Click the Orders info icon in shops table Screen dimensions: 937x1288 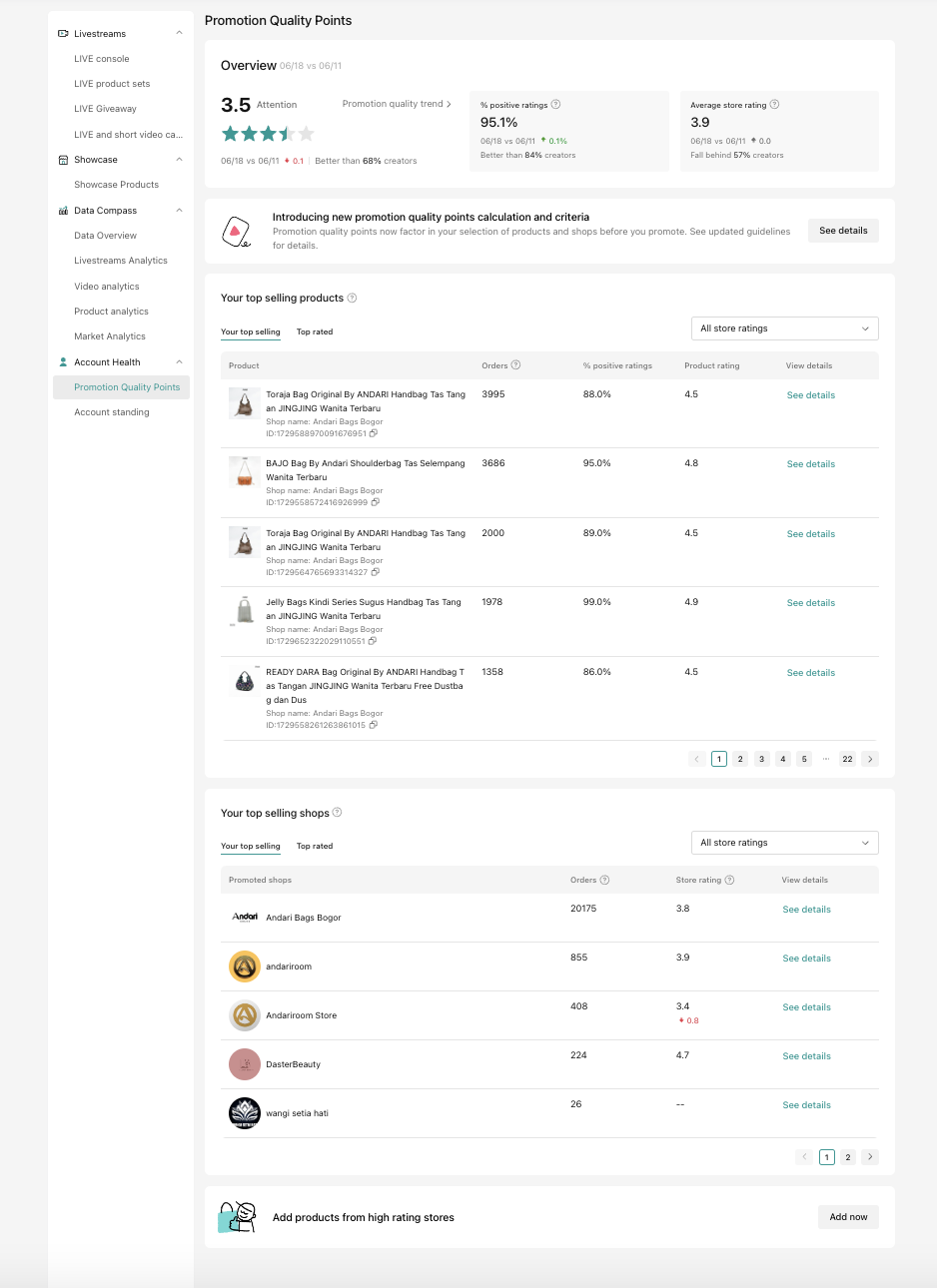(604, 880)
